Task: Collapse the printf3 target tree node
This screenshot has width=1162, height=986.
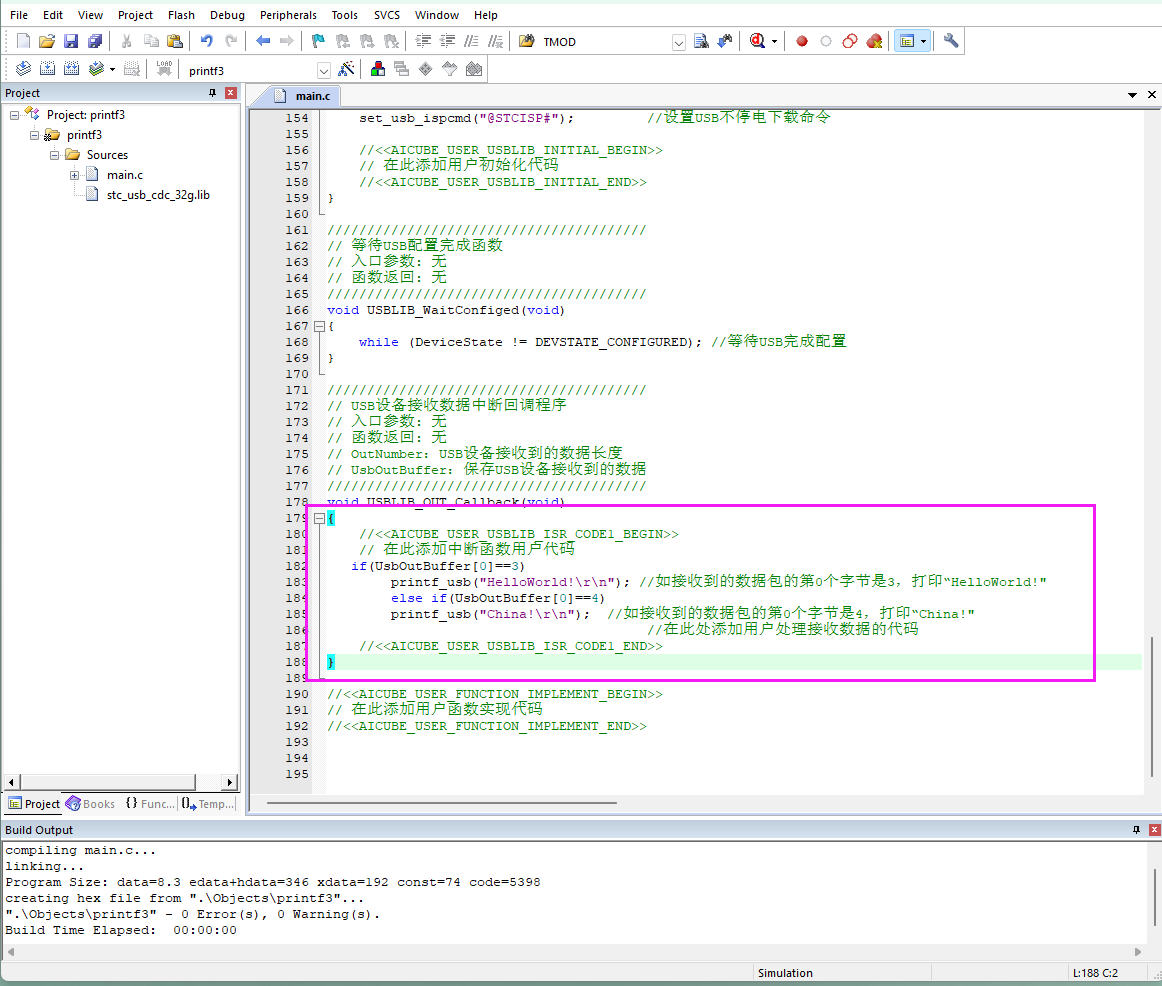Action: click(34, 135)
